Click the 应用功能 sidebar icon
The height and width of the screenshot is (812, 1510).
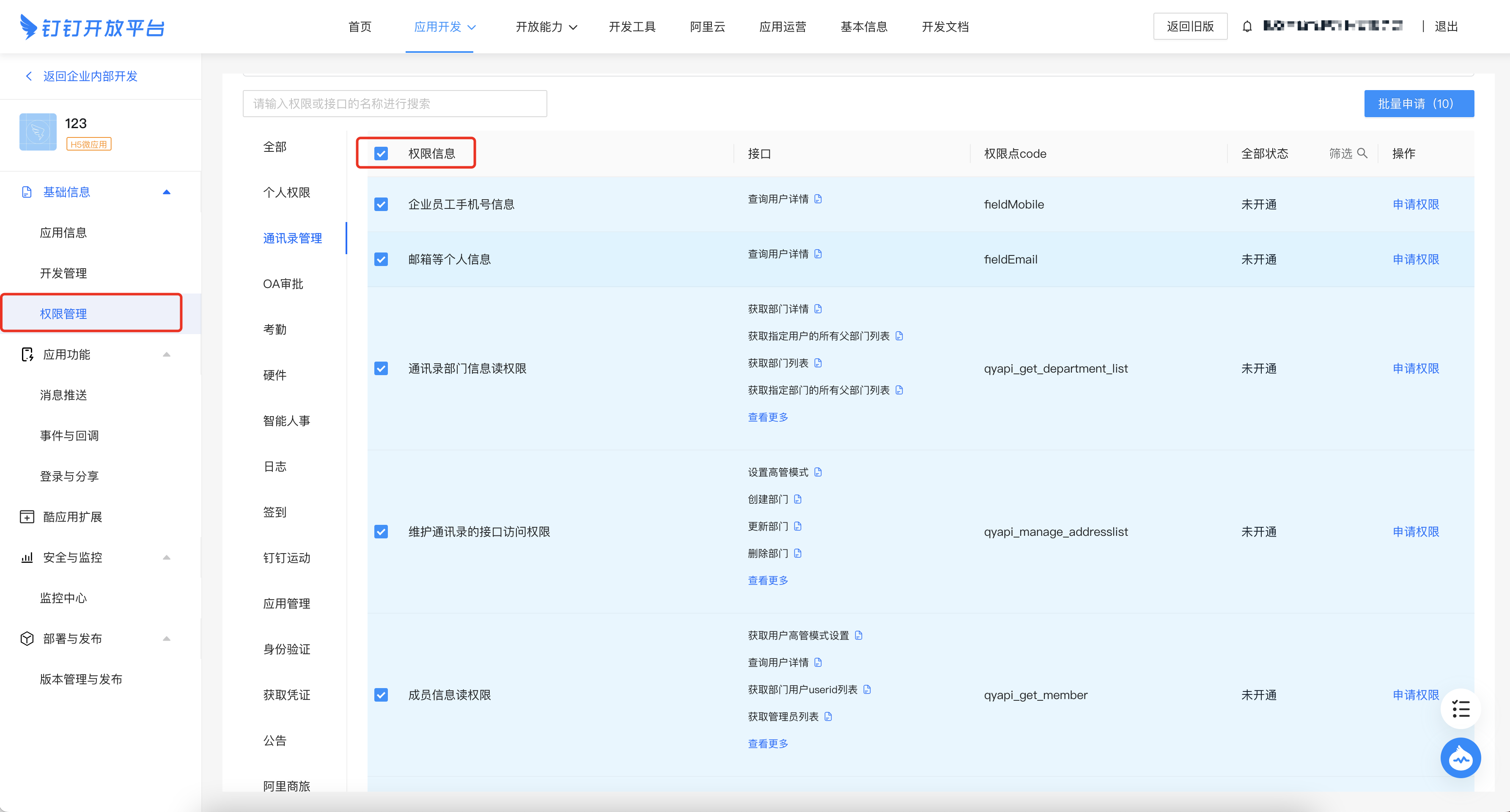click(27, 355)
